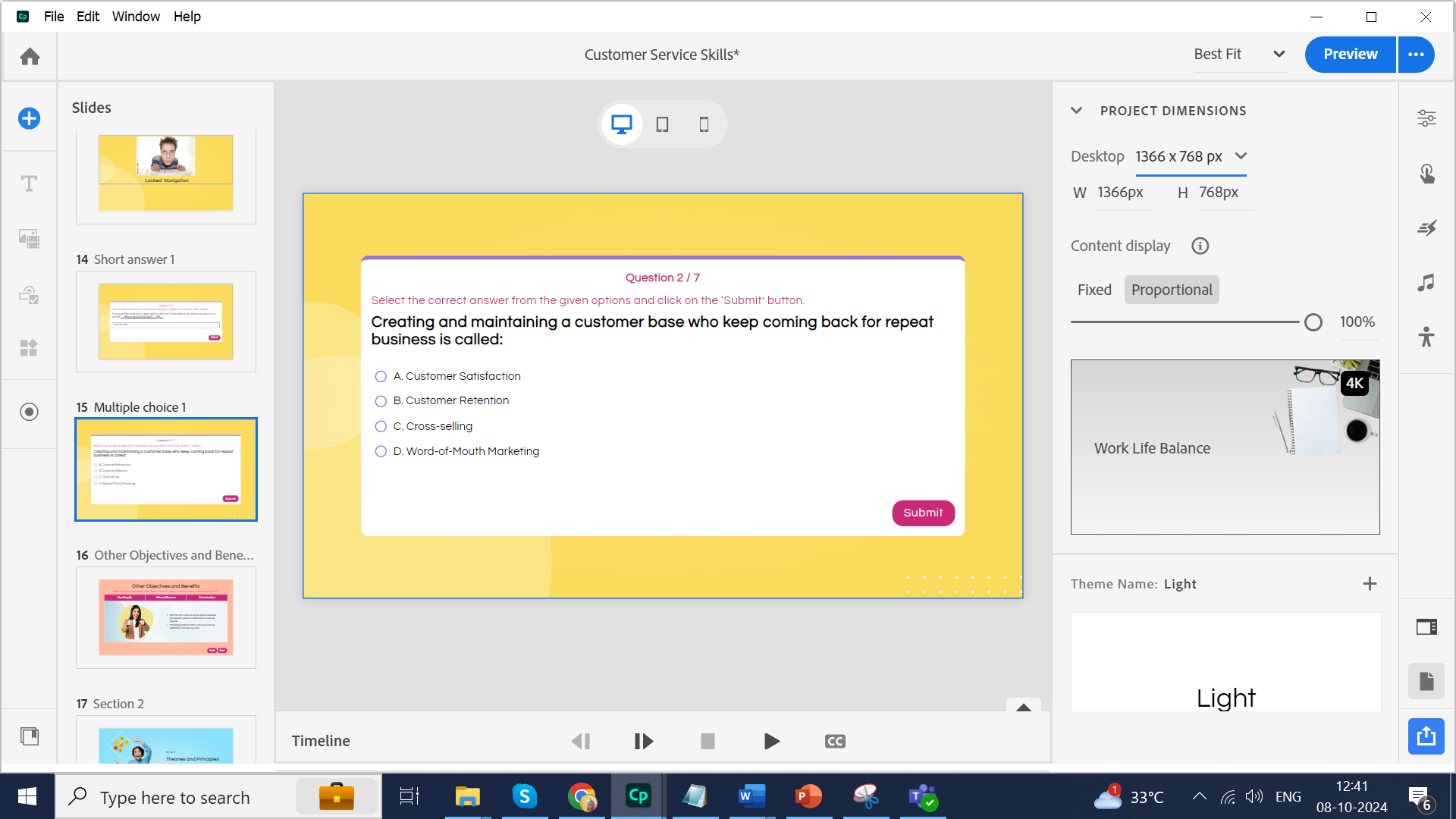This screenshot has width=1456, height=819.
Task: Switch to tablet device preview icon
Action: point(662,124)
